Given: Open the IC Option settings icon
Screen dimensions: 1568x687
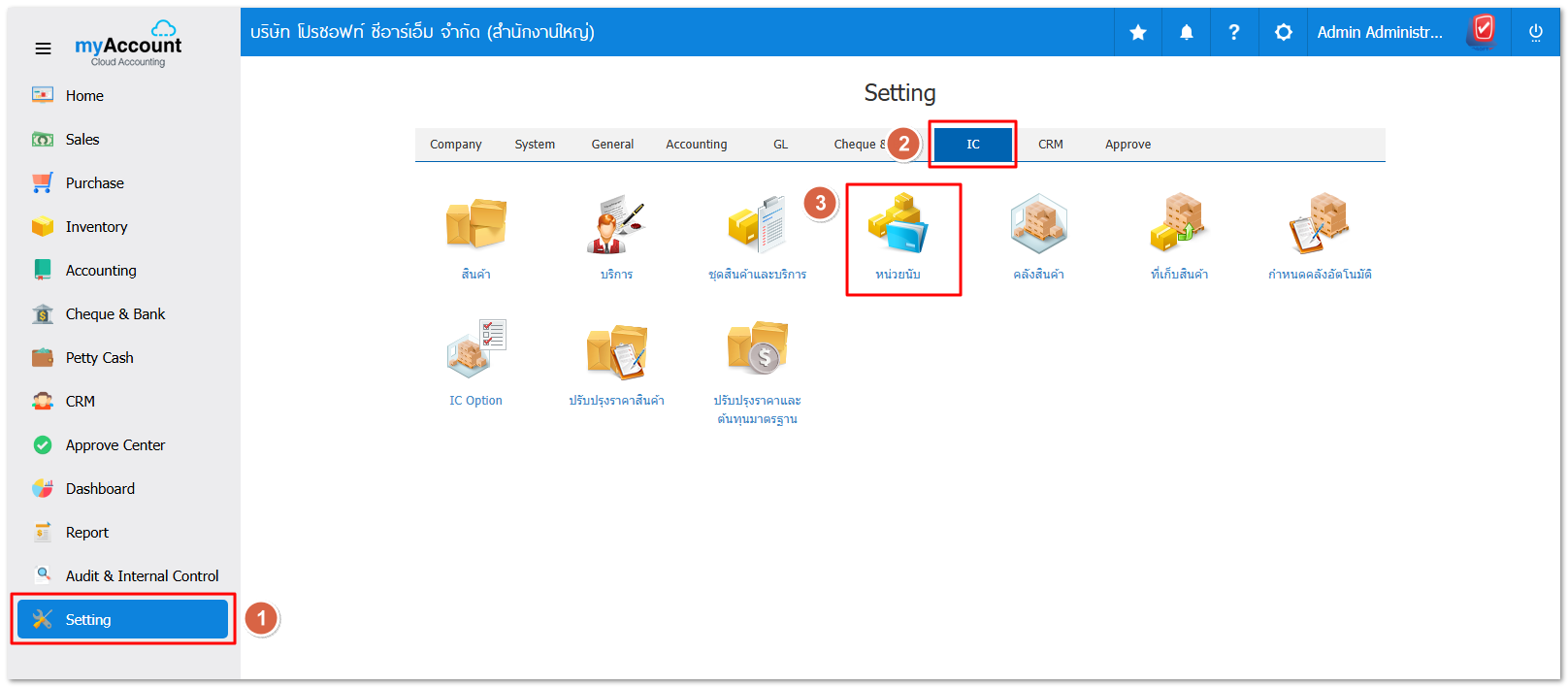Looking at the screenshot, I should 475,351.
